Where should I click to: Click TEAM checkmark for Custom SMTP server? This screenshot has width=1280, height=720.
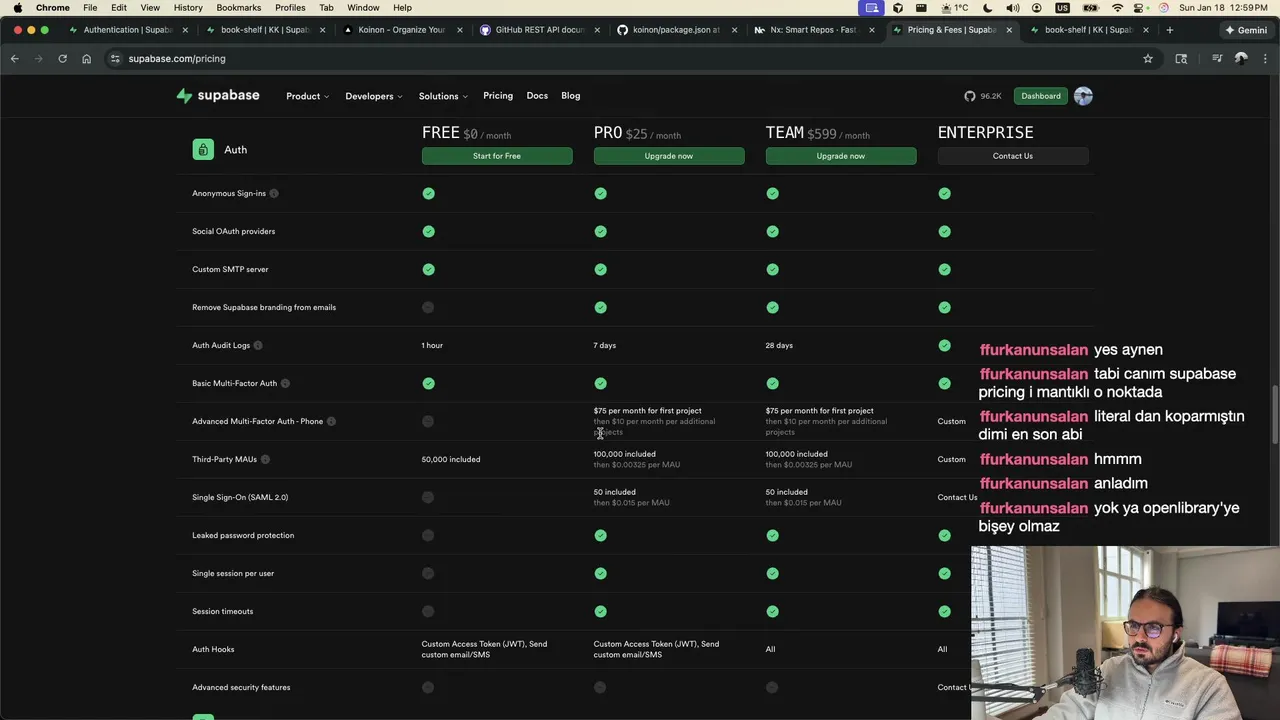pos(772,269)
